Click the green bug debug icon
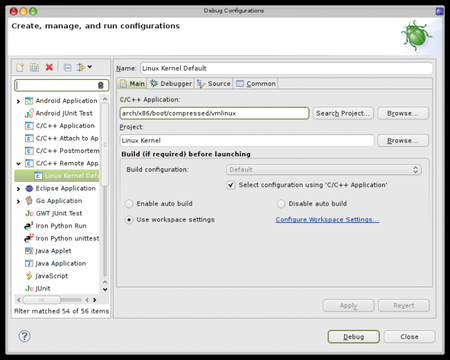The image size is (450, 360). click(416, 36)
